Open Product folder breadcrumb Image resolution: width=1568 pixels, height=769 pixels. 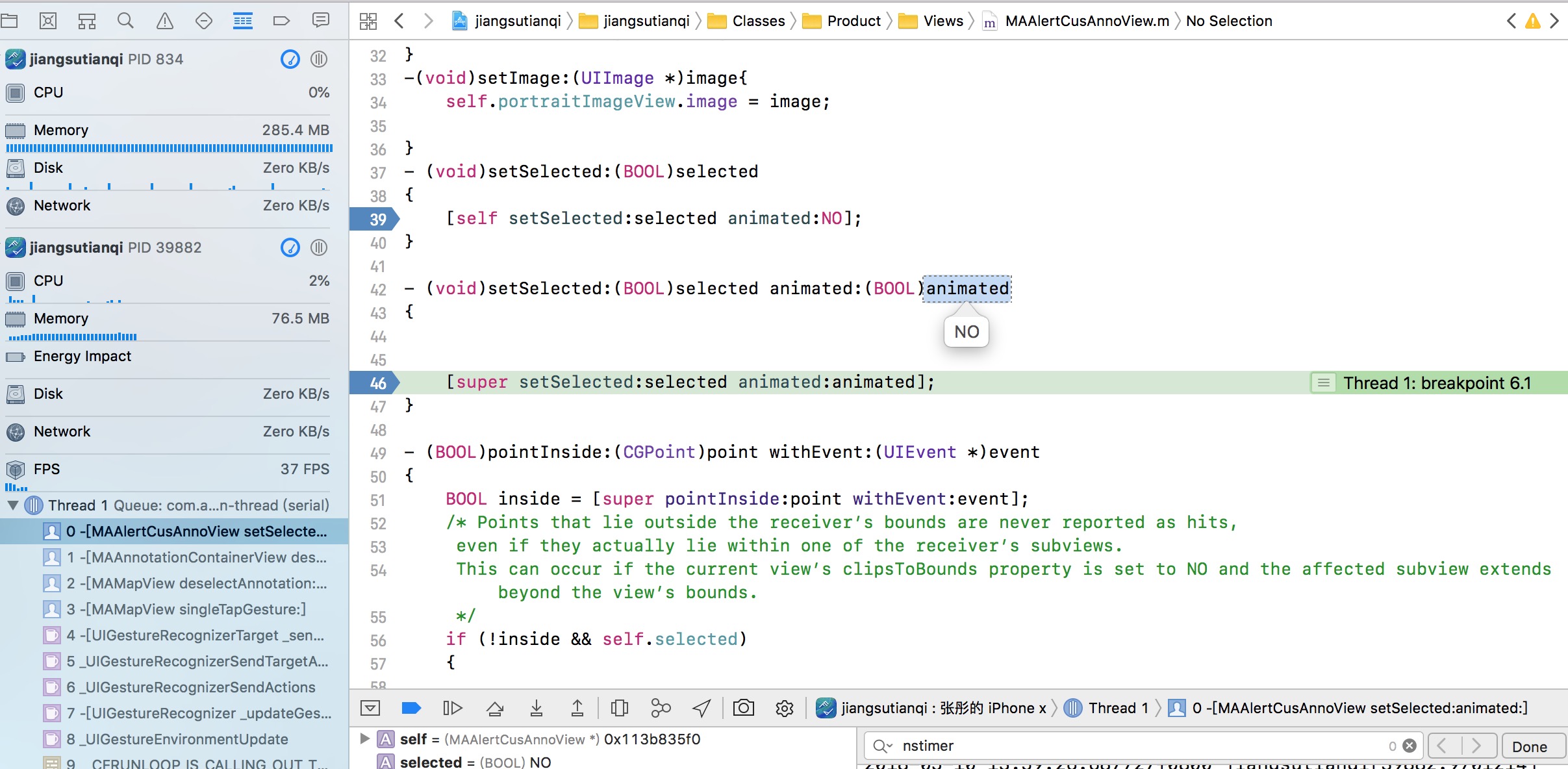841,21
